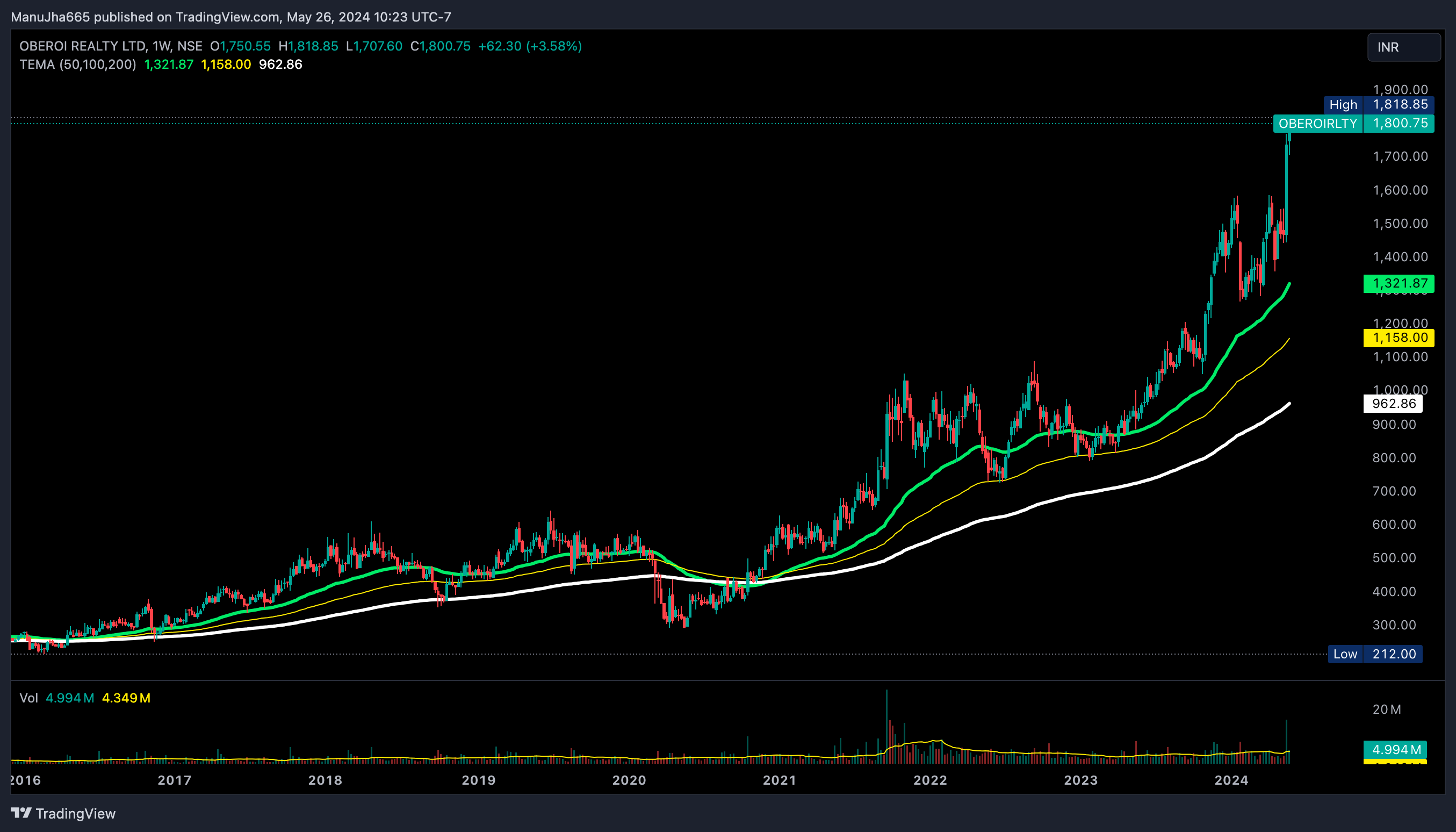1456x832 pixels.
Task: Click the open price O1,750.55 value
Action: [x=241, y=46]
